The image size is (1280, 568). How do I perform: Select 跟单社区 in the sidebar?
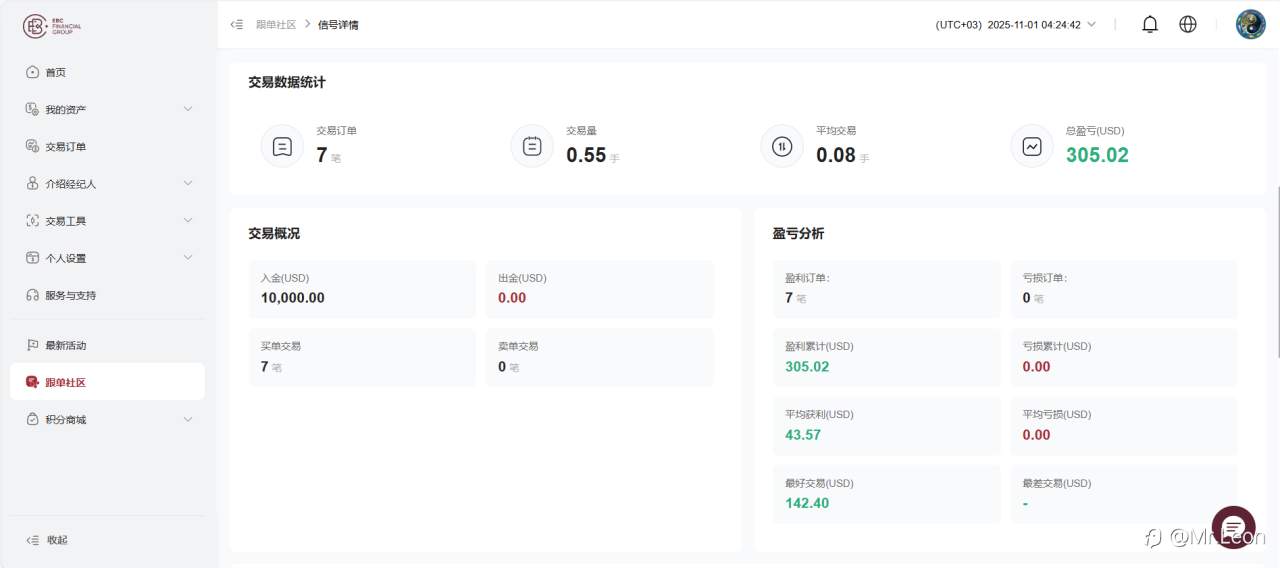[65, 382]
